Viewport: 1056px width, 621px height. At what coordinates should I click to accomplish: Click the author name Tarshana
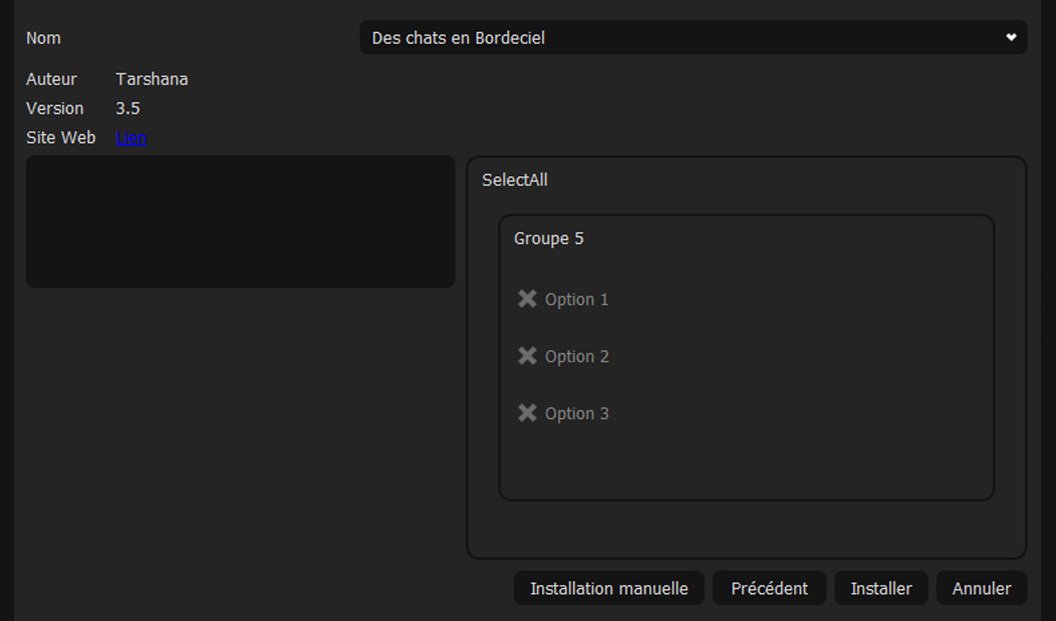coord(151,79)
